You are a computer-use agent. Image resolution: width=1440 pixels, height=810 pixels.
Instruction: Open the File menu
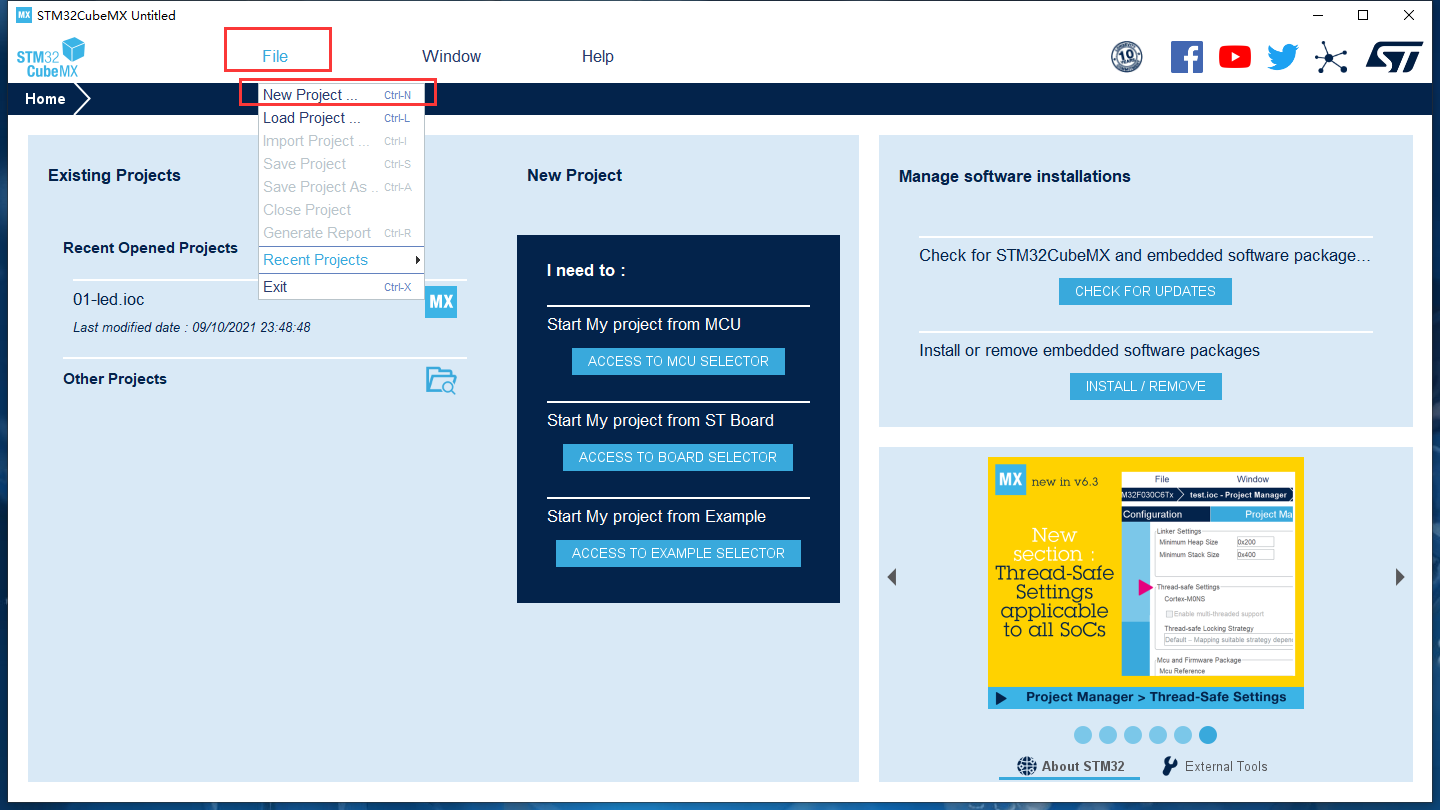[x=275, y=57]
